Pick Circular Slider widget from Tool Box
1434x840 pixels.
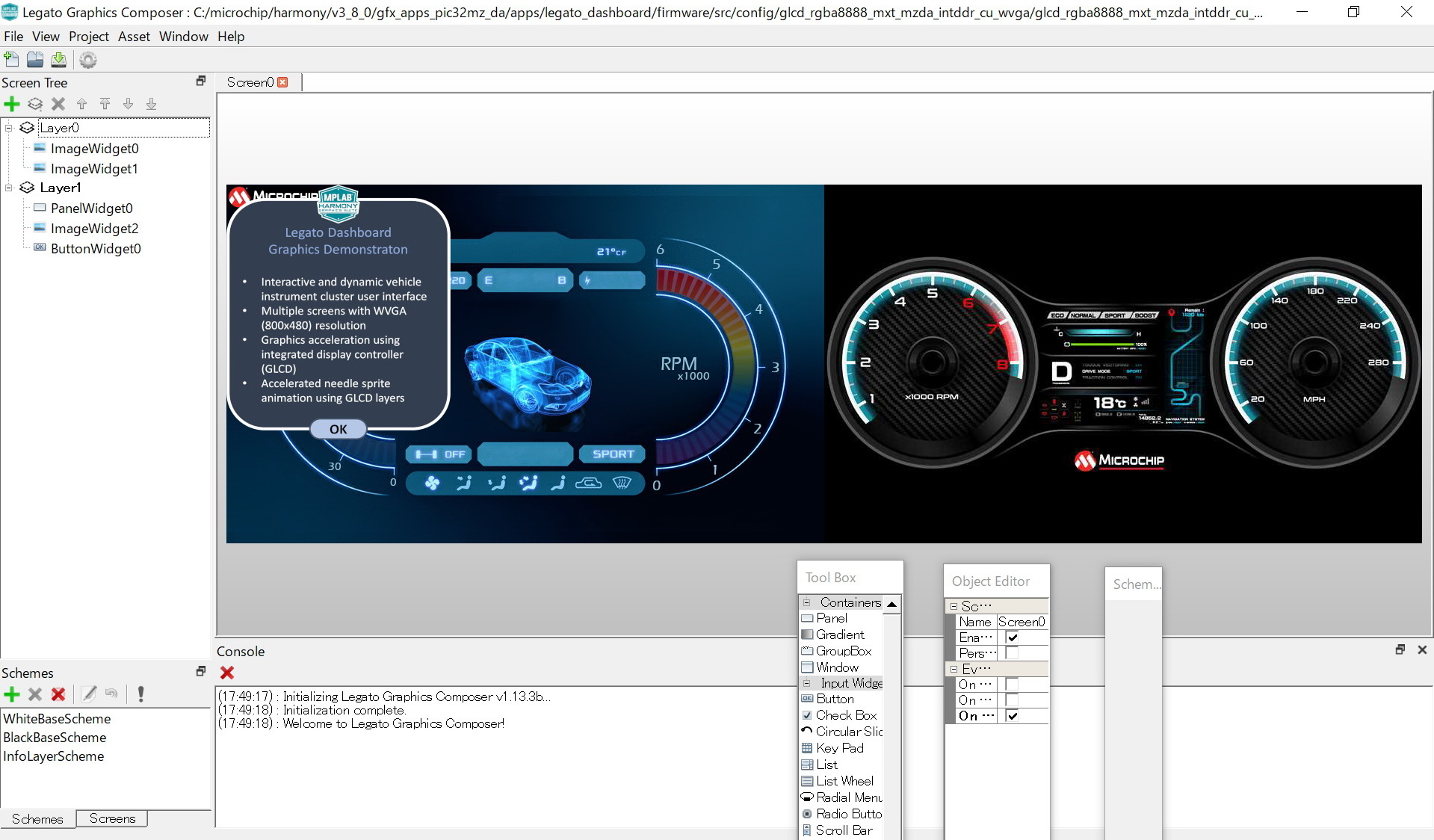842,732
